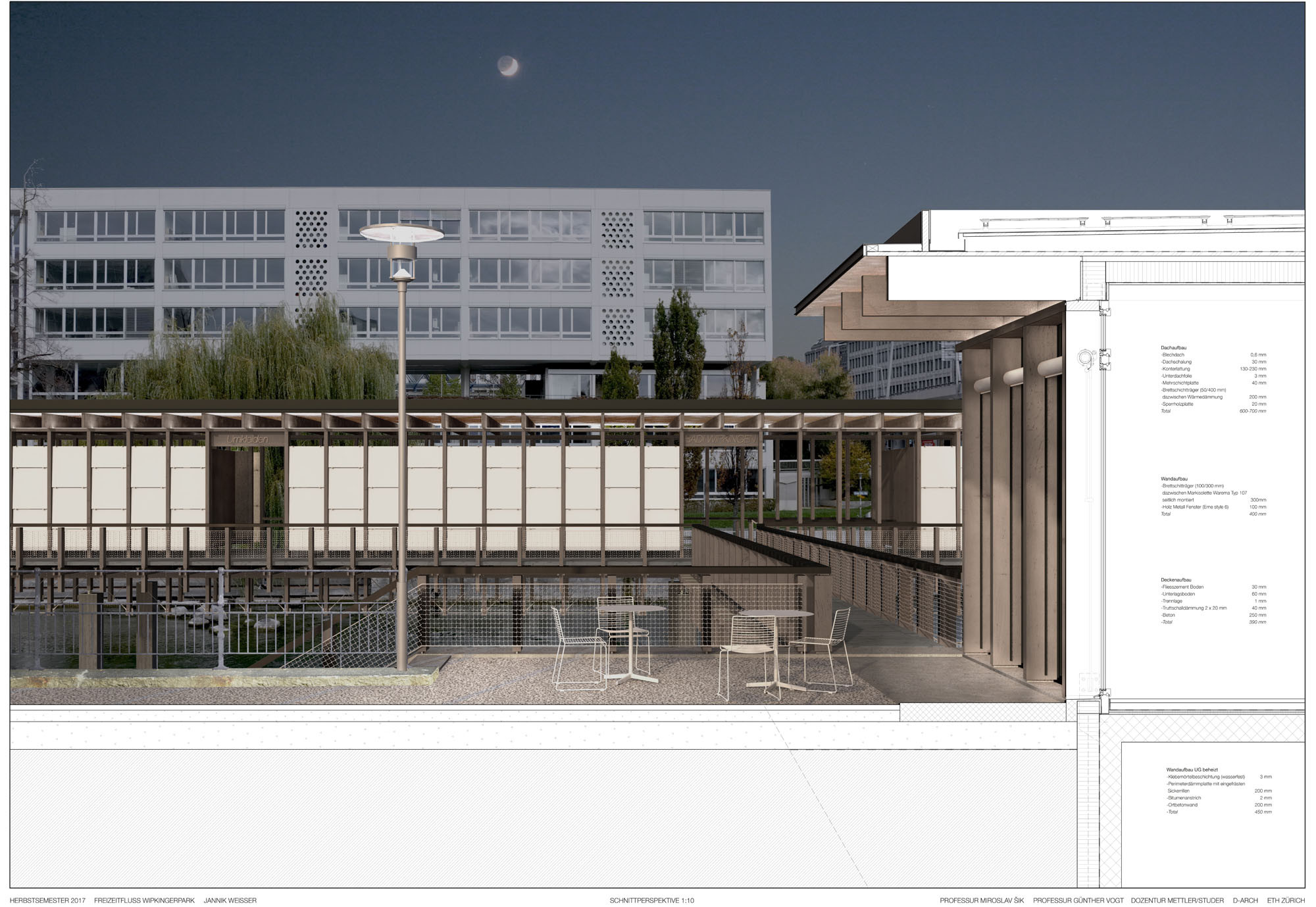This screenshot has width=1316, height=907.
Task: Click the '60 mm' Unterlagsboden value
Action: [1259, 594]
